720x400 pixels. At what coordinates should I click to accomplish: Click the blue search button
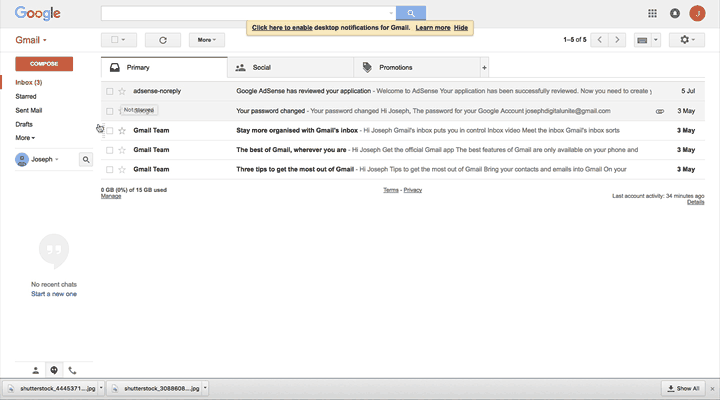411,13
